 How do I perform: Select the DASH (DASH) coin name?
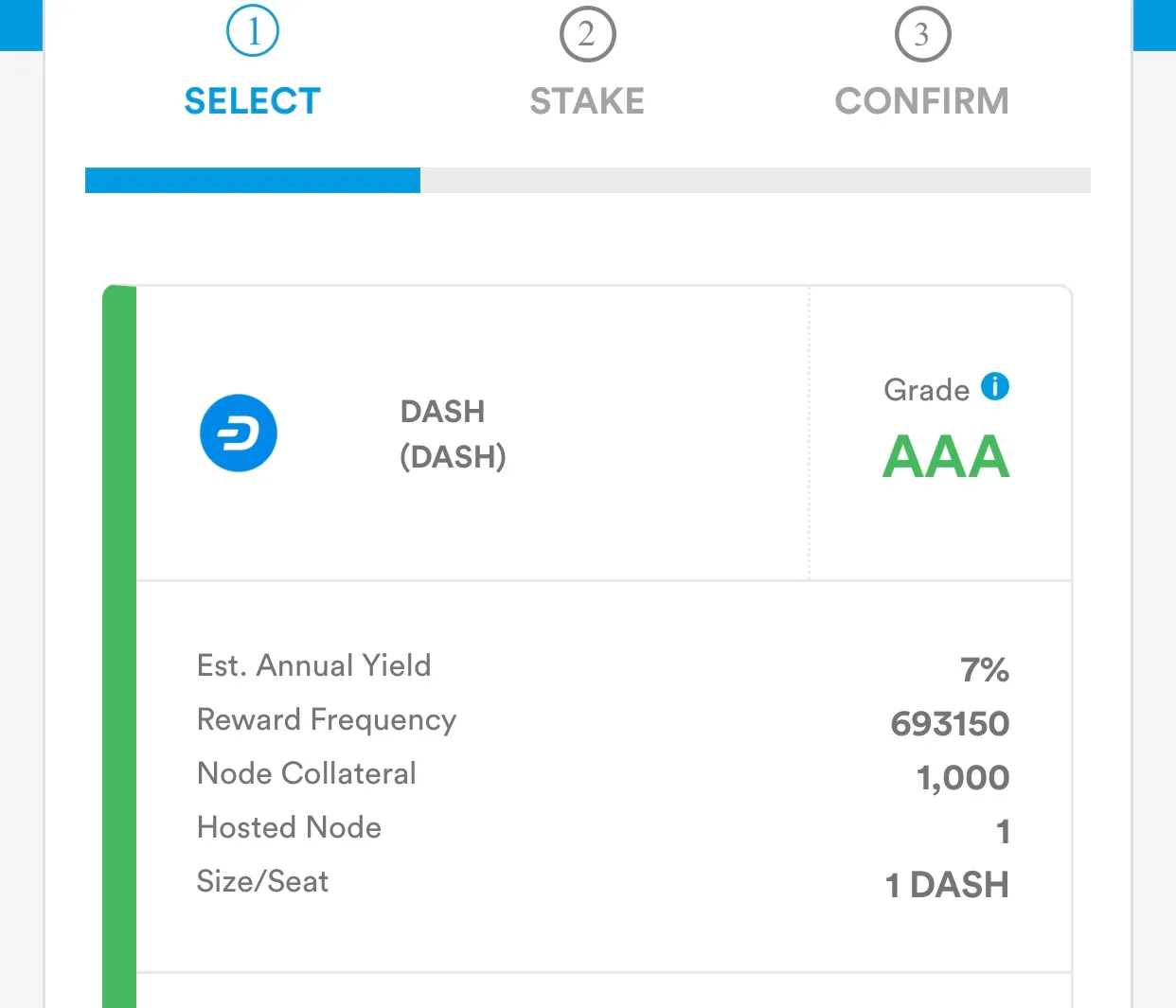[453, 434]
